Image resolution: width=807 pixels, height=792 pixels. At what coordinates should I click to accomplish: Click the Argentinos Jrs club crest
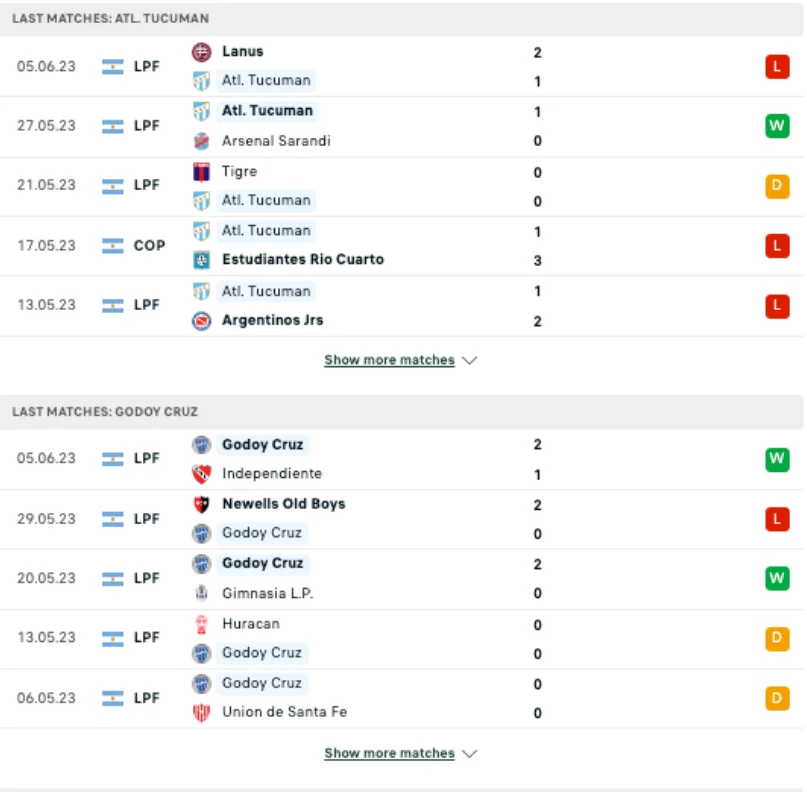click(x=199, y=321)
